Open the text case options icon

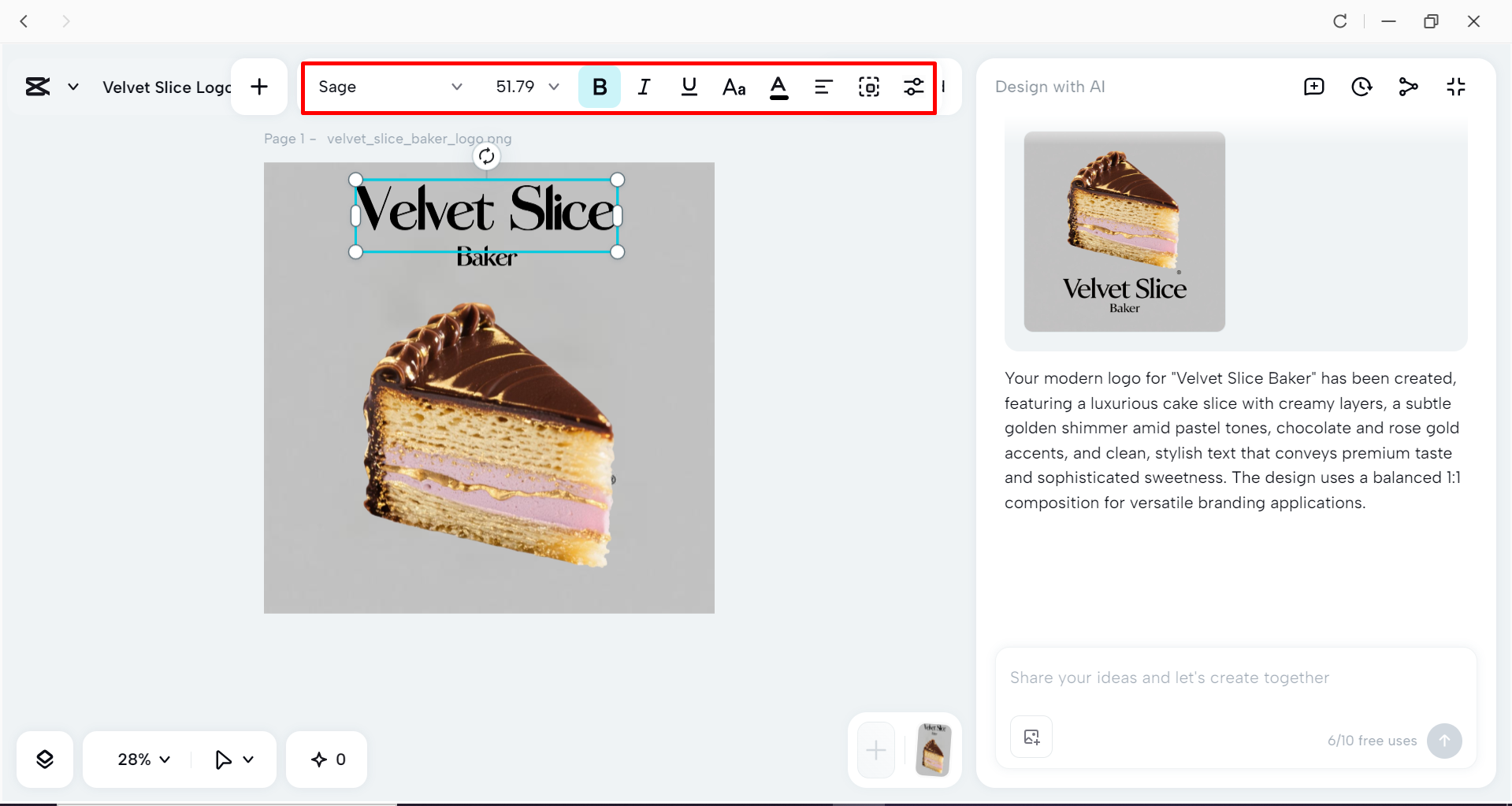pyautogui.click(x=734, y=87)
